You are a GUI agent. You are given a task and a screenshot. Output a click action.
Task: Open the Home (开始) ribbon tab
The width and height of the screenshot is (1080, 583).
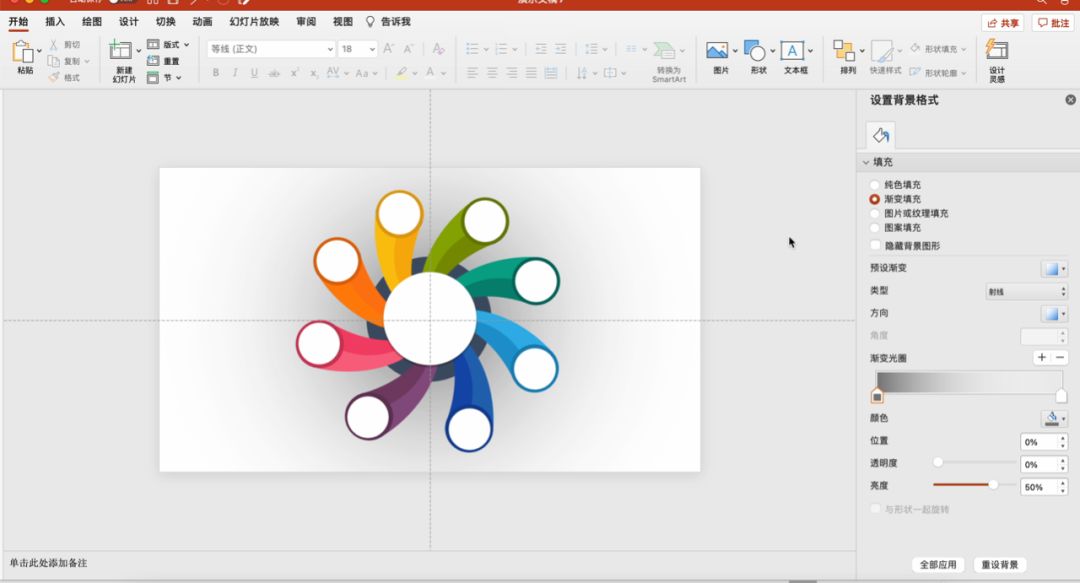[19, 21]
